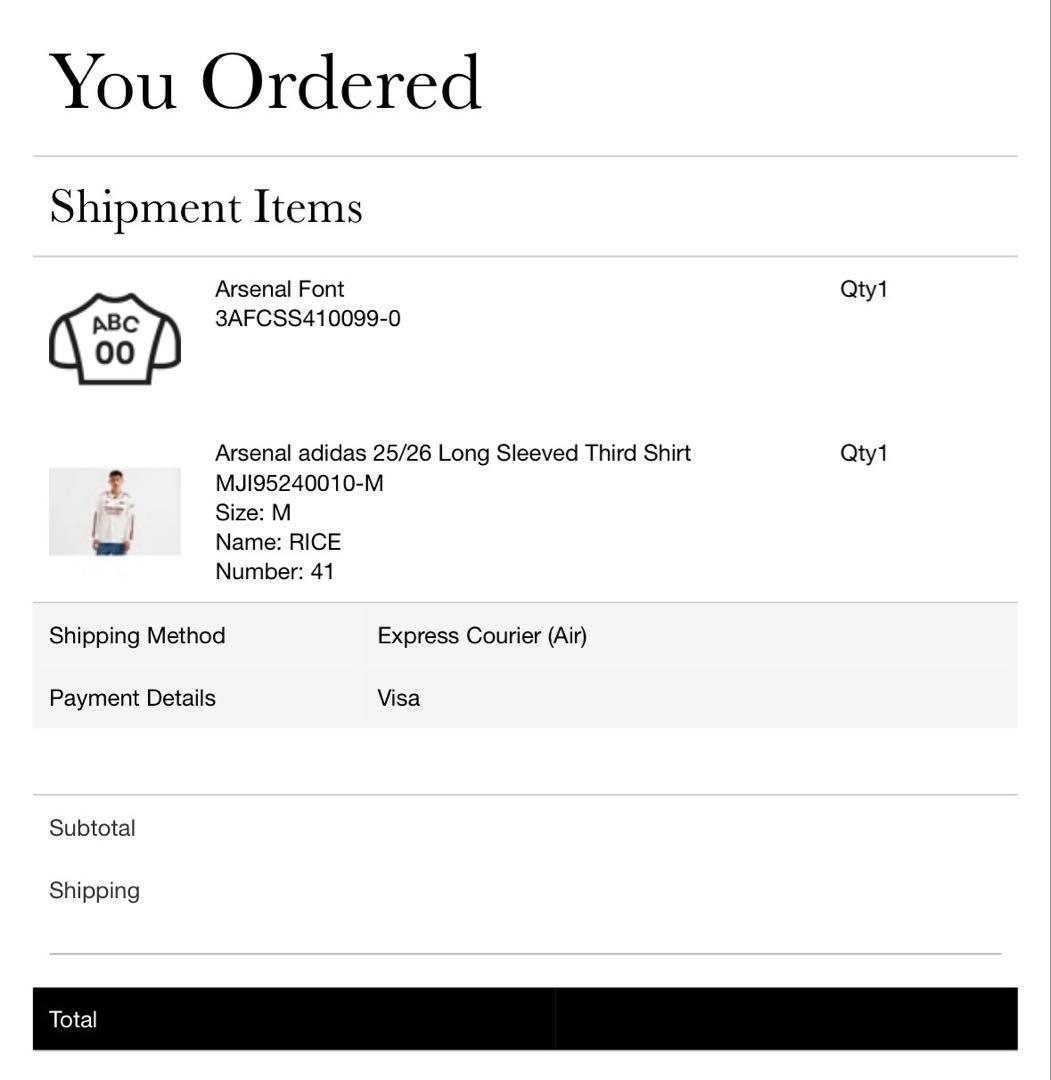Click the Total label in black bar
The height and width of the screenshot is (1080, 1051).
pos(73,1020)
